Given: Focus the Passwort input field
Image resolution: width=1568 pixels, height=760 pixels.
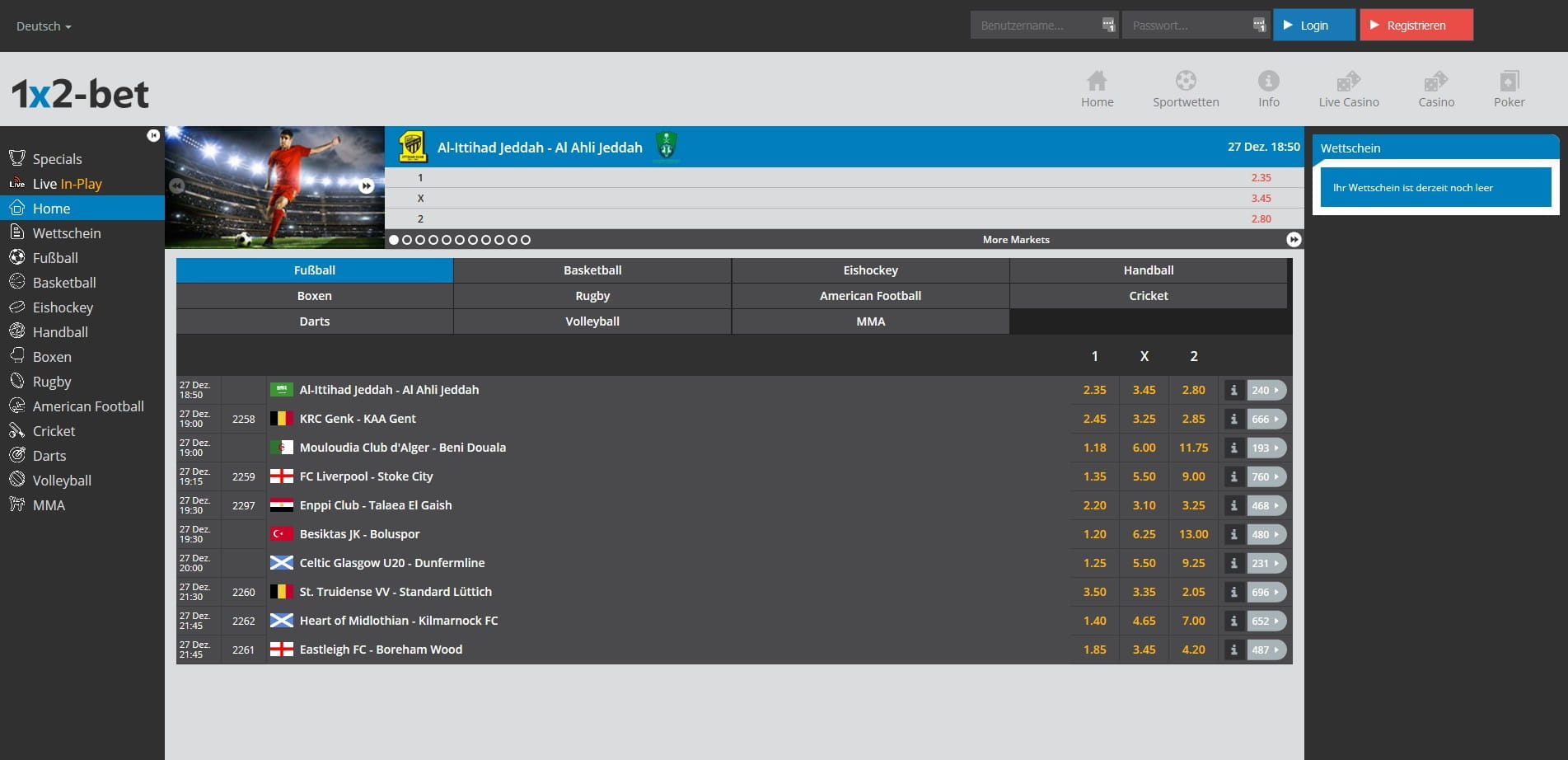Looking at the screenshot, I should pos(1196,25).
